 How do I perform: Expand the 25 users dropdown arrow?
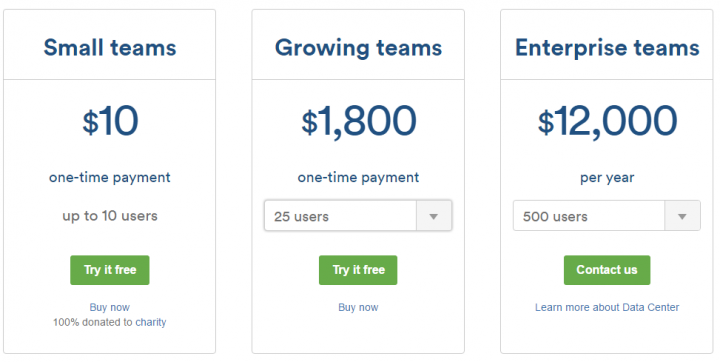coord(434,216)
